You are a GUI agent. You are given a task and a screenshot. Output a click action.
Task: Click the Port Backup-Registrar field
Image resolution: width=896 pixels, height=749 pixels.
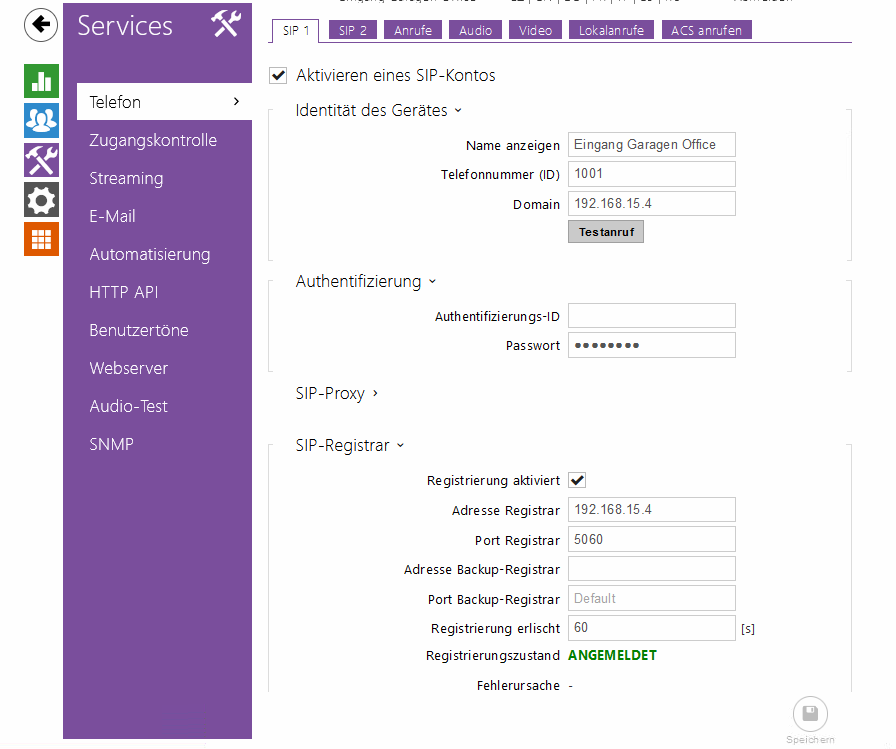(x=651, y=598)
